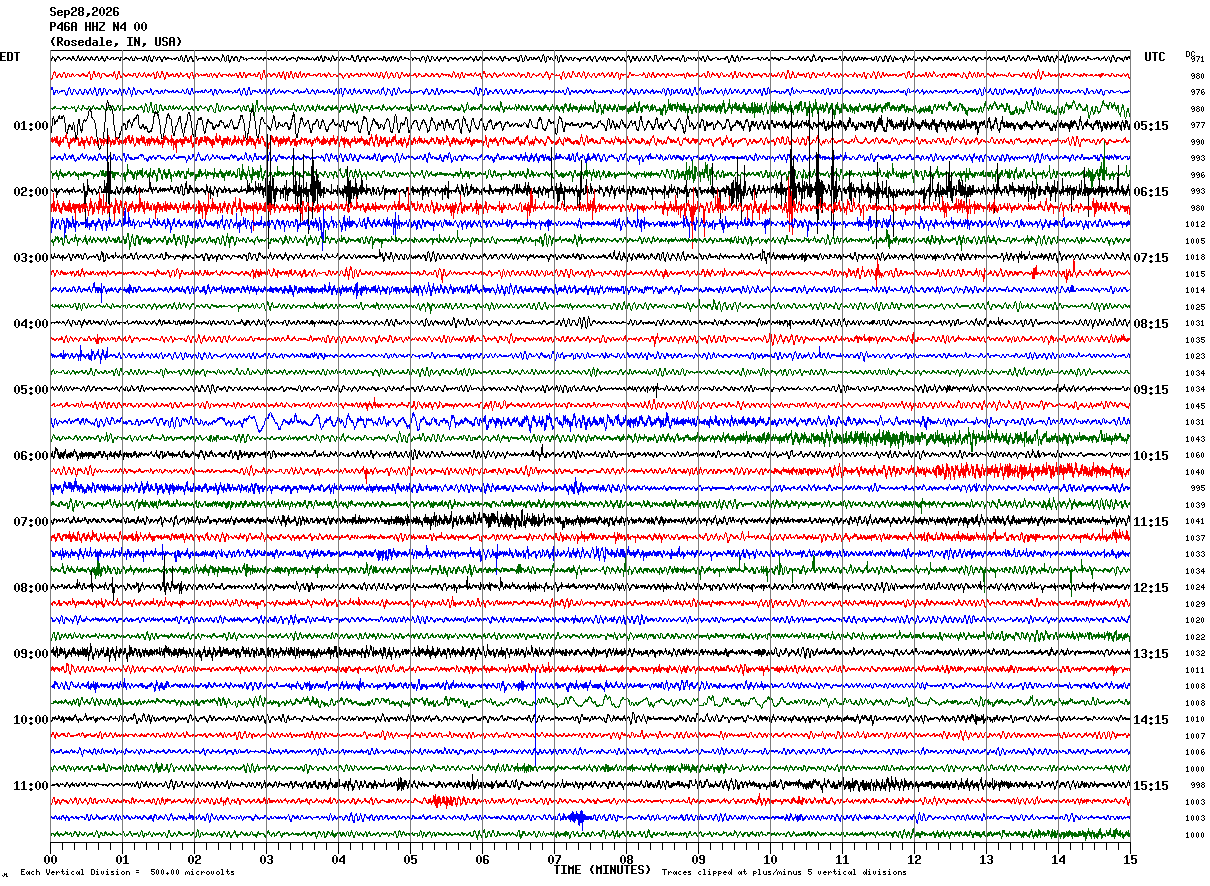Viewport: 1210px width, 886px height.
Task: Click the 11:00 EDT row label
Action: coord(31,786)
